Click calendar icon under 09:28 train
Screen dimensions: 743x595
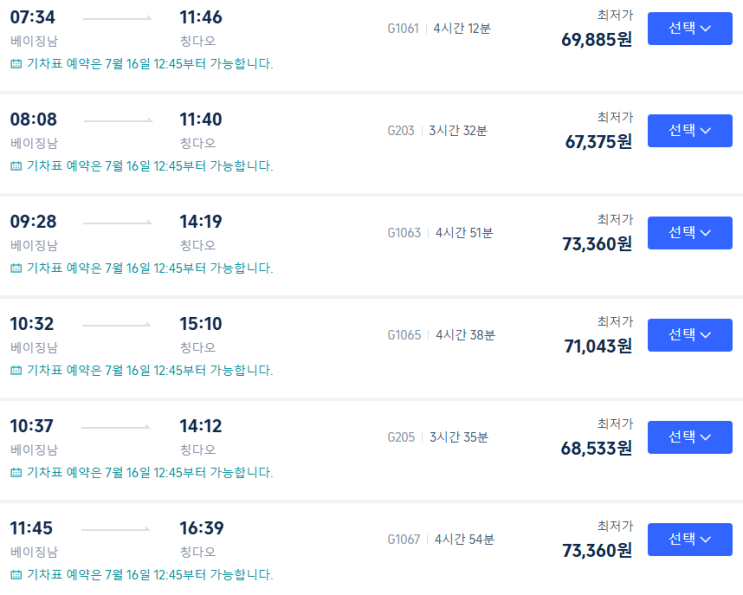(x=16, y=268)
